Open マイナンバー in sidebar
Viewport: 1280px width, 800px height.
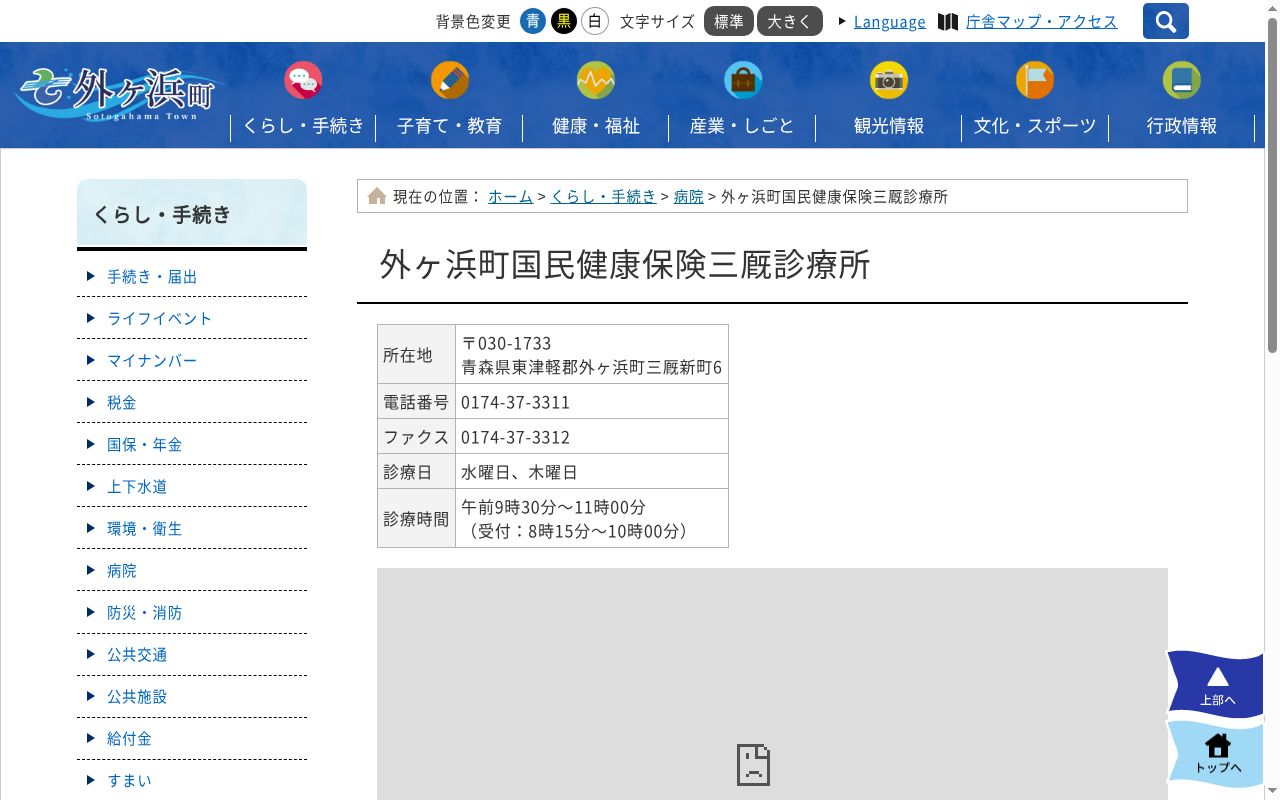(152, 361)
